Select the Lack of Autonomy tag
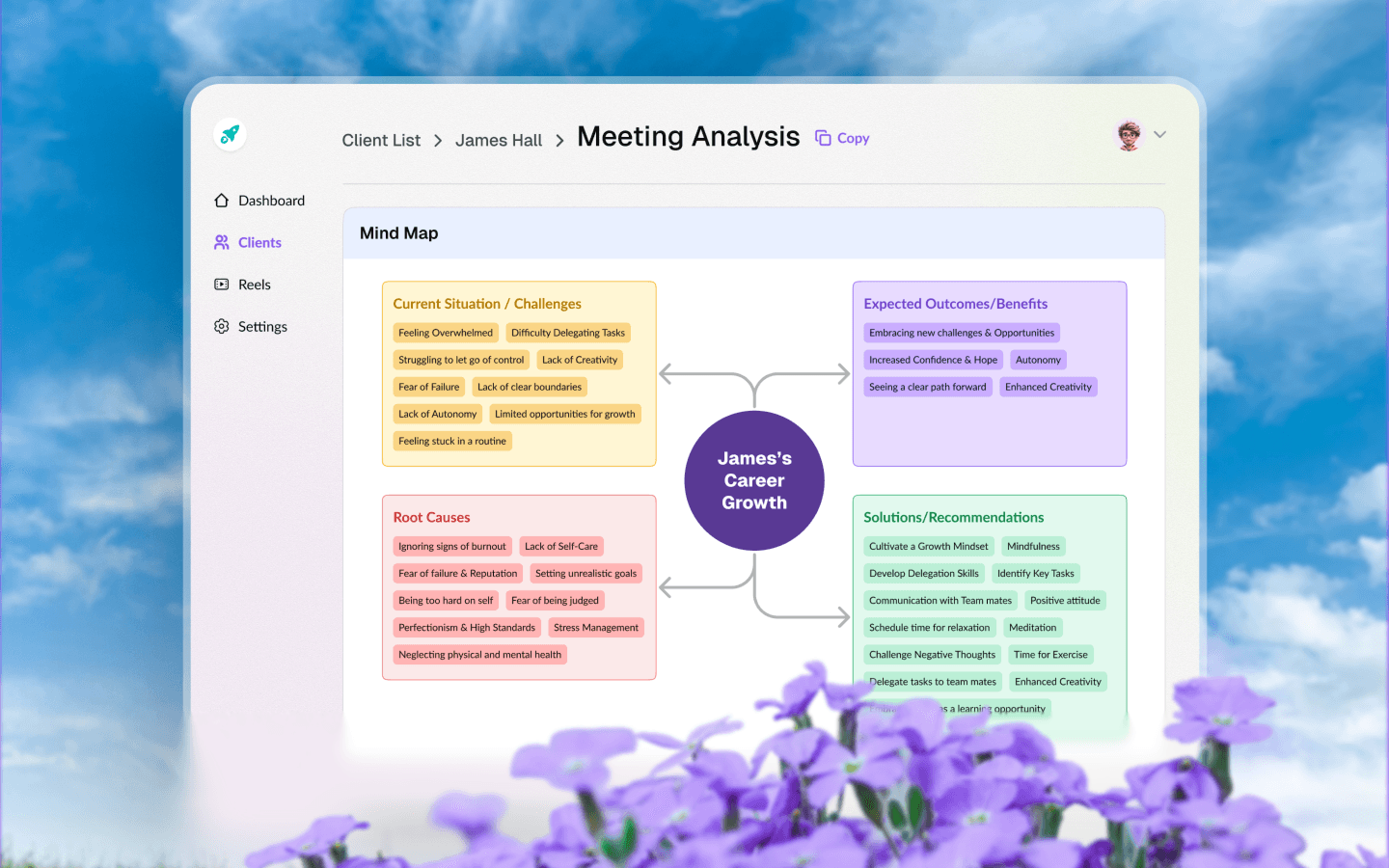 (438, 414)
